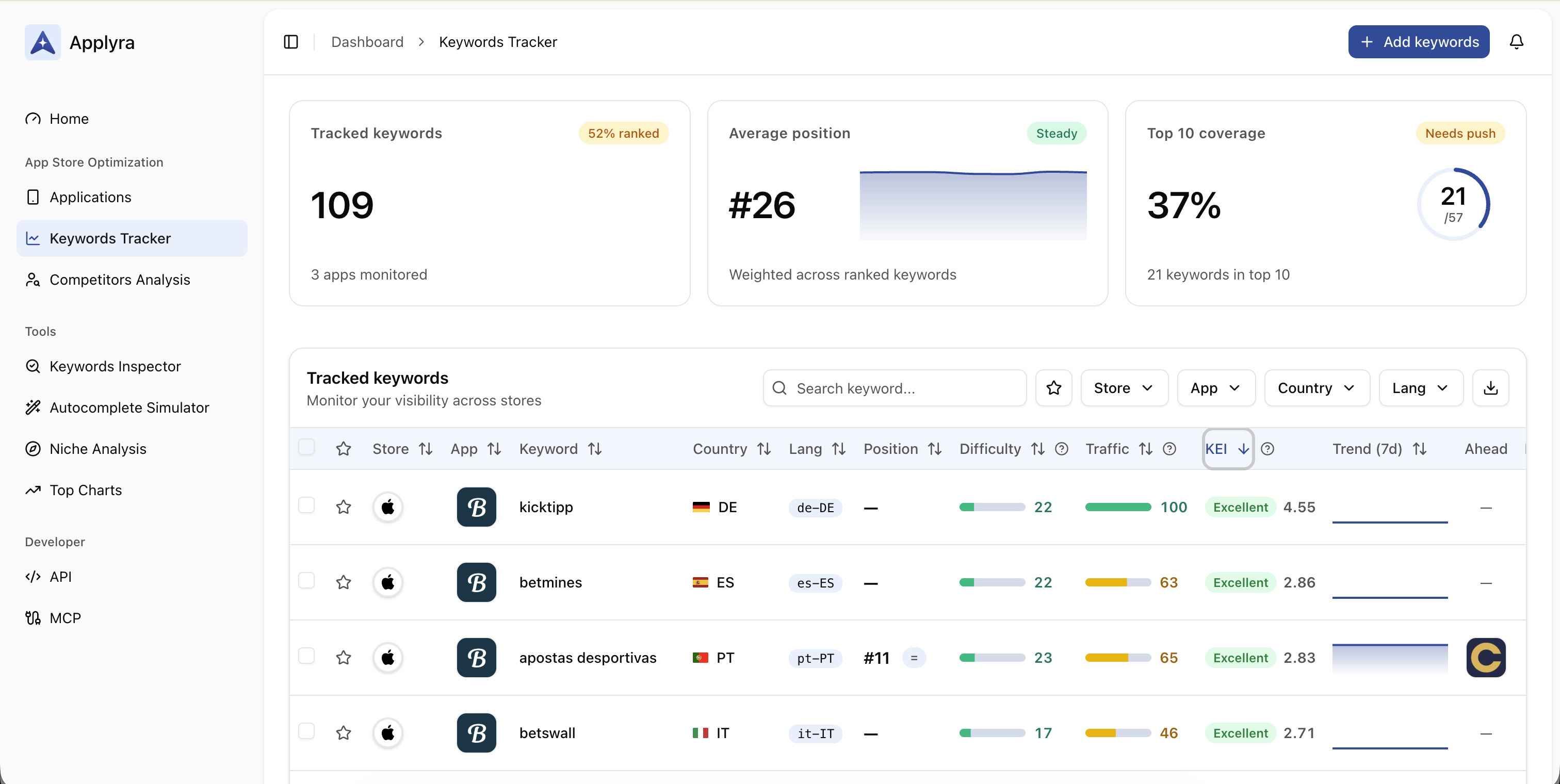This screenshot has width=1560, height=784.
Task: Click the KEI help question icon
Action: 1268,449
